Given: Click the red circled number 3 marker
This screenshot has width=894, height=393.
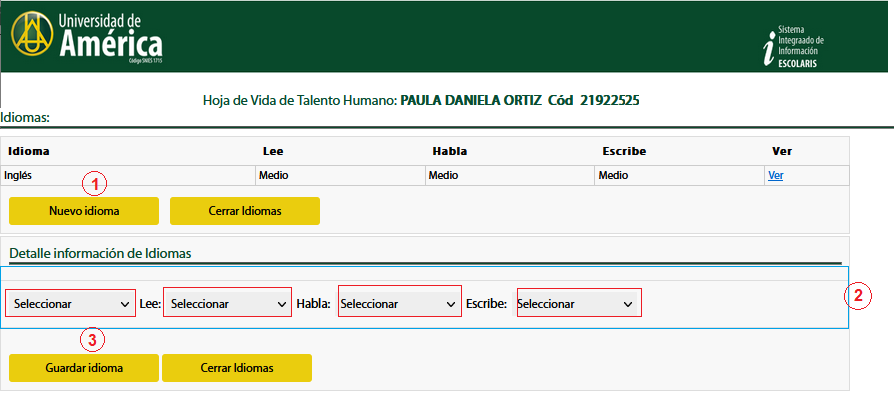Looking at the screenshot, I should (x=92, y=341).
